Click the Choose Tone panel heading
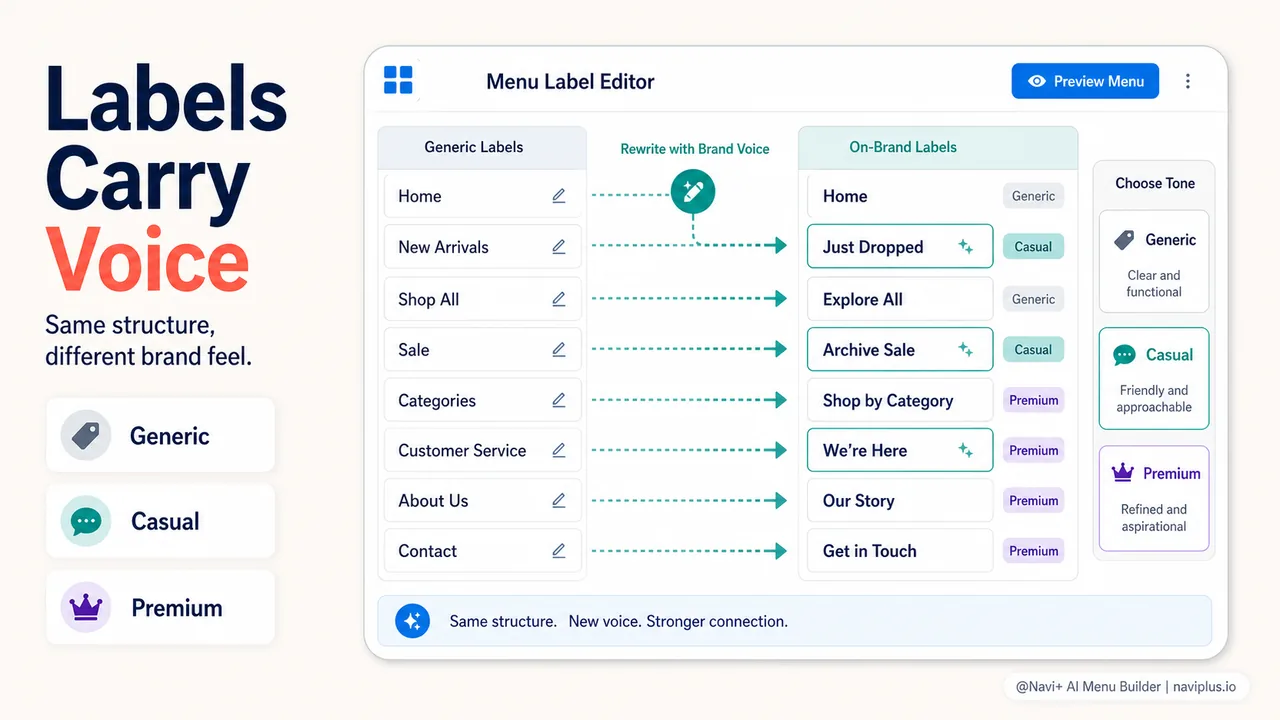The width and height of the screenshot is (1280, 720). (1155, 183)
